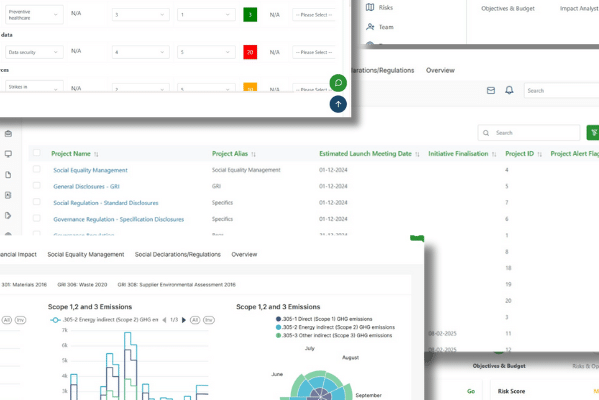Open the sidebar document page icon

8,175
